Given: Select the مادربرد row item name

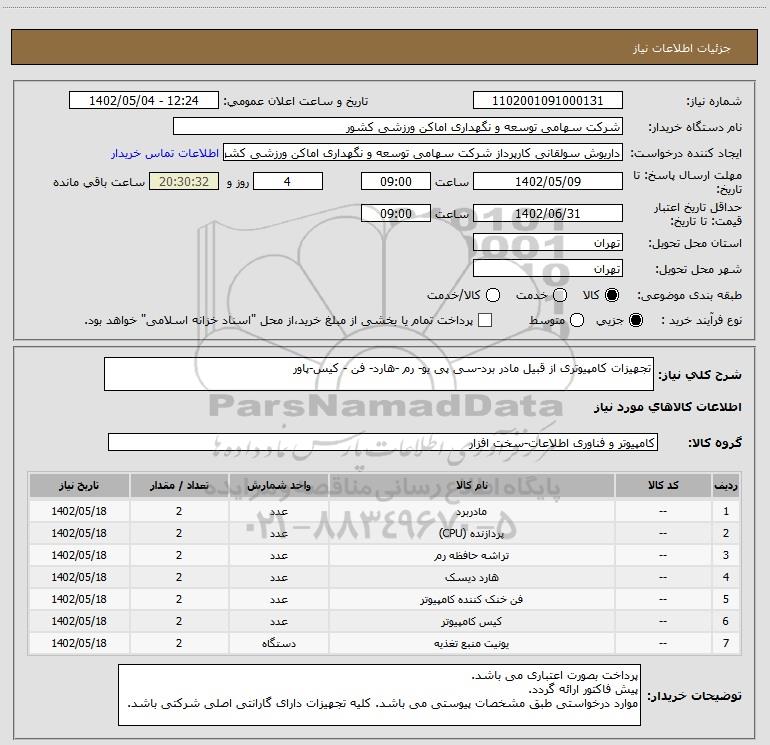Looking at the screenshot, I should coord(471,512).
